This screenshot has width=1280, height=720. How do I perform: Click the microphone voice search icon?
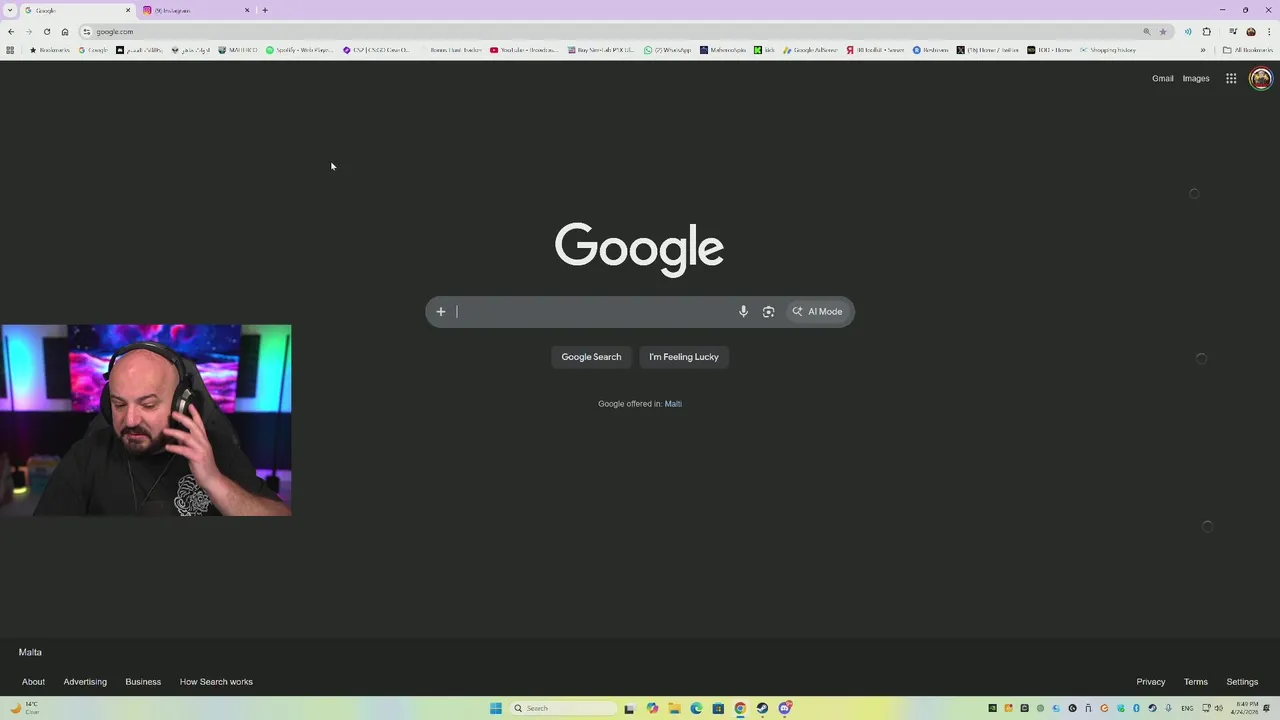[743, 311]
